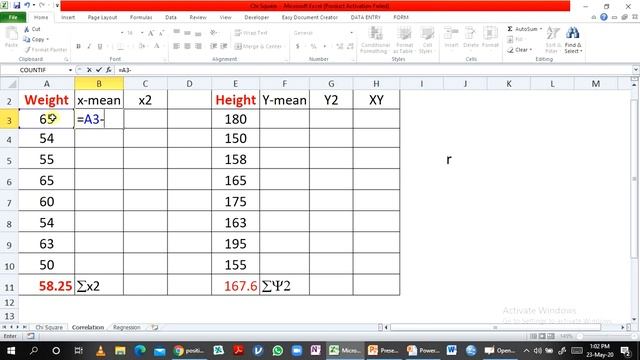This screenshot has height=360, width=640.
Task: Click the Undo arrow icon
Action: pos(27,6)
